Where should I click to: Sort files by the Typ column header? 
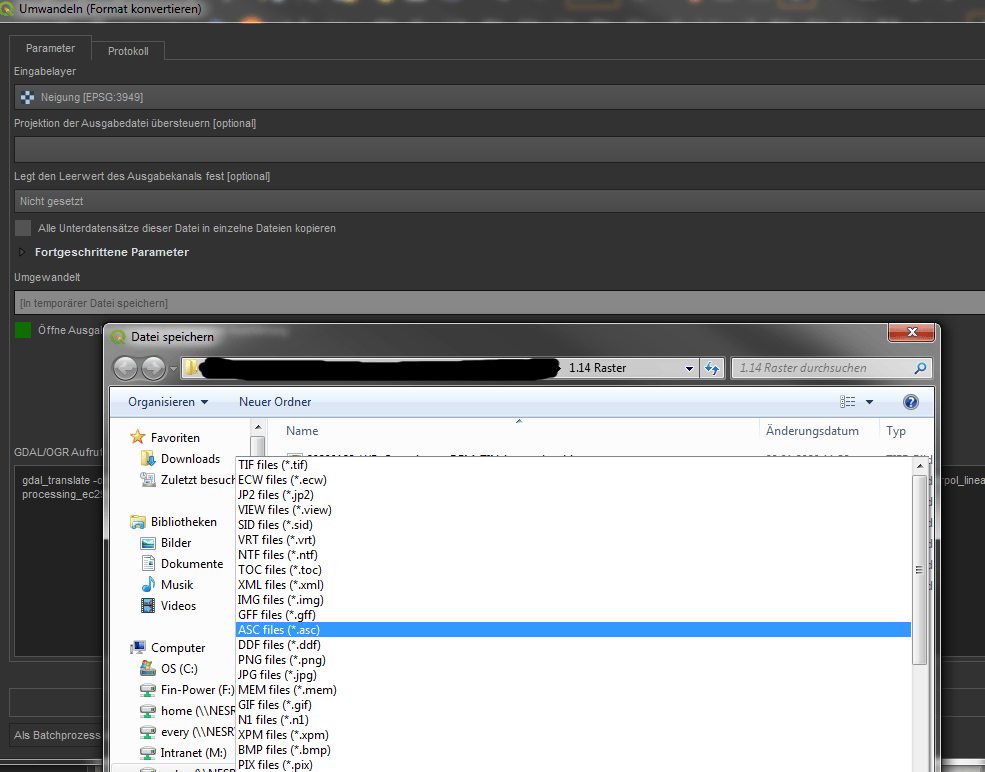(896, 431)
